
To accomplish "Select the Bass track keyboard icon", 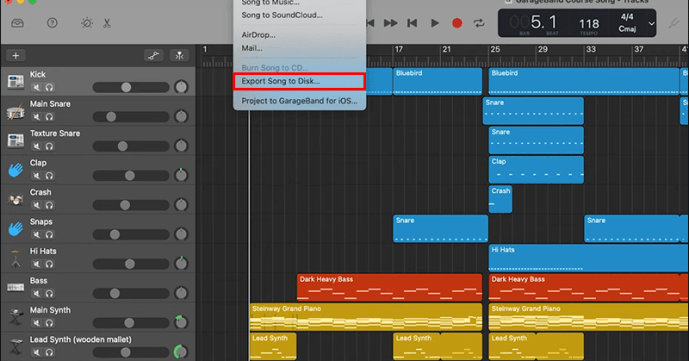I will point(15,287).
